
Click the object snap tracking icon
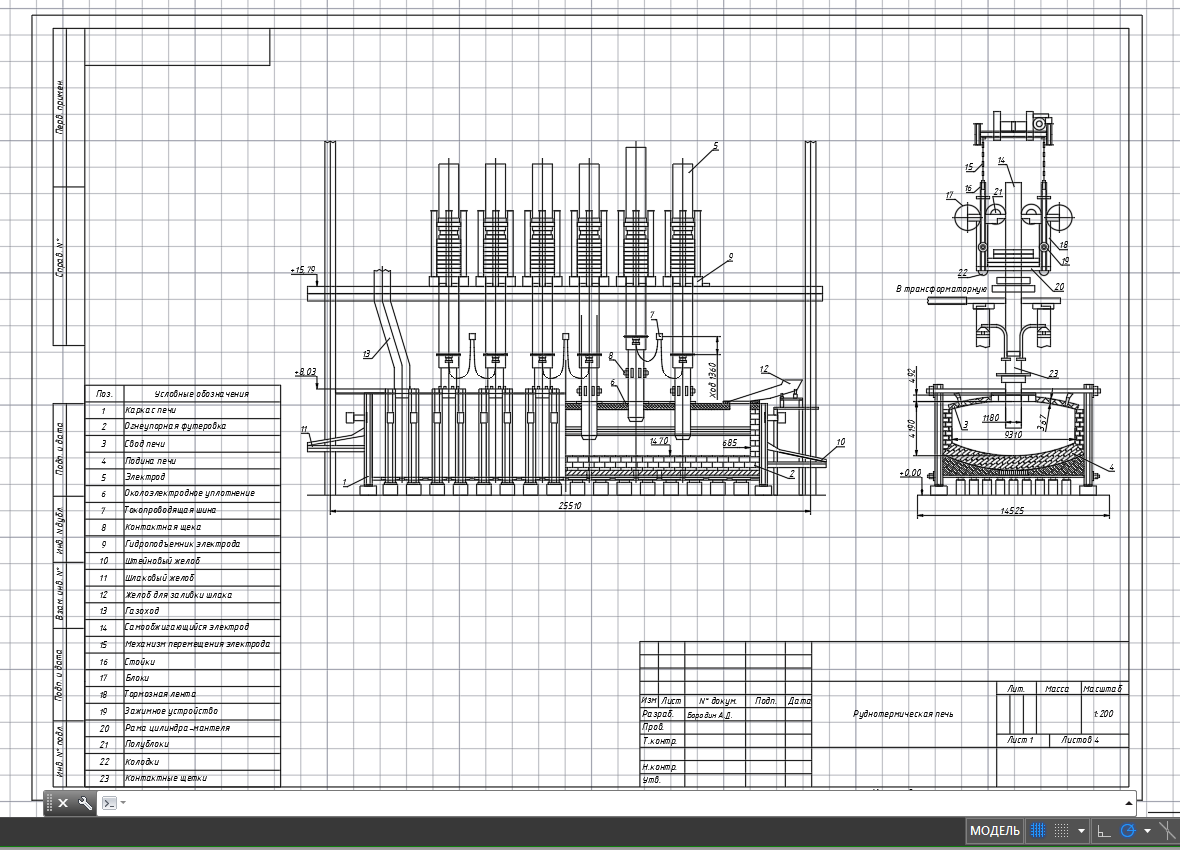(1166, 831)
